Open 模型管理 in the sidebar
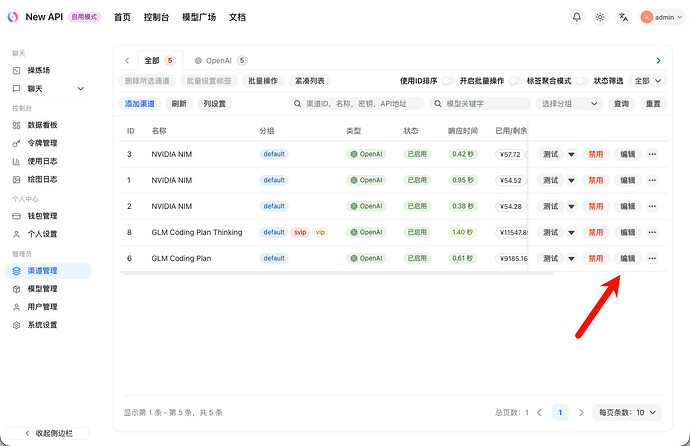 [48, 289]
